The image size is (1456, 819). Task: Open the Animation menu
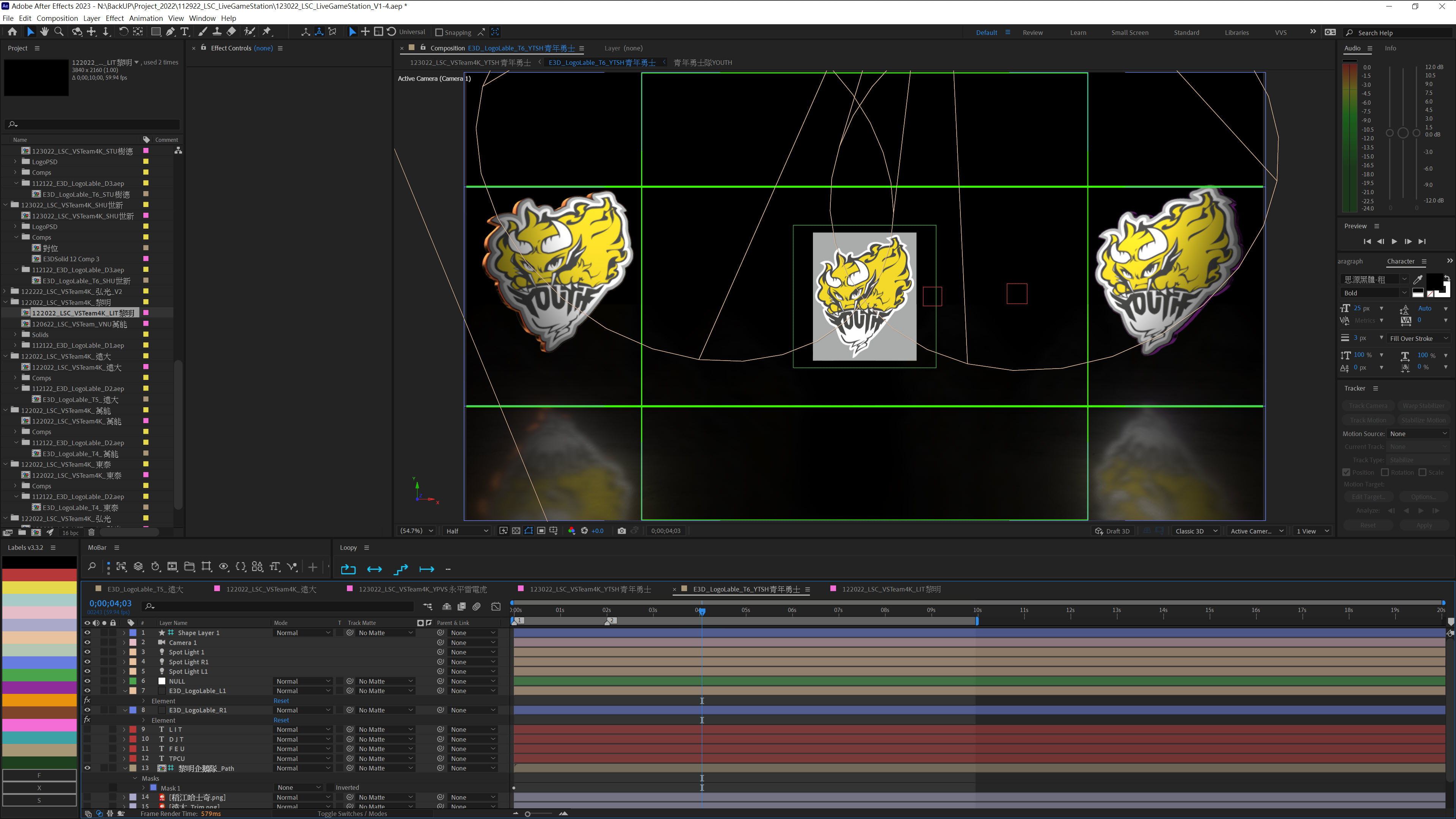[146, 18]
